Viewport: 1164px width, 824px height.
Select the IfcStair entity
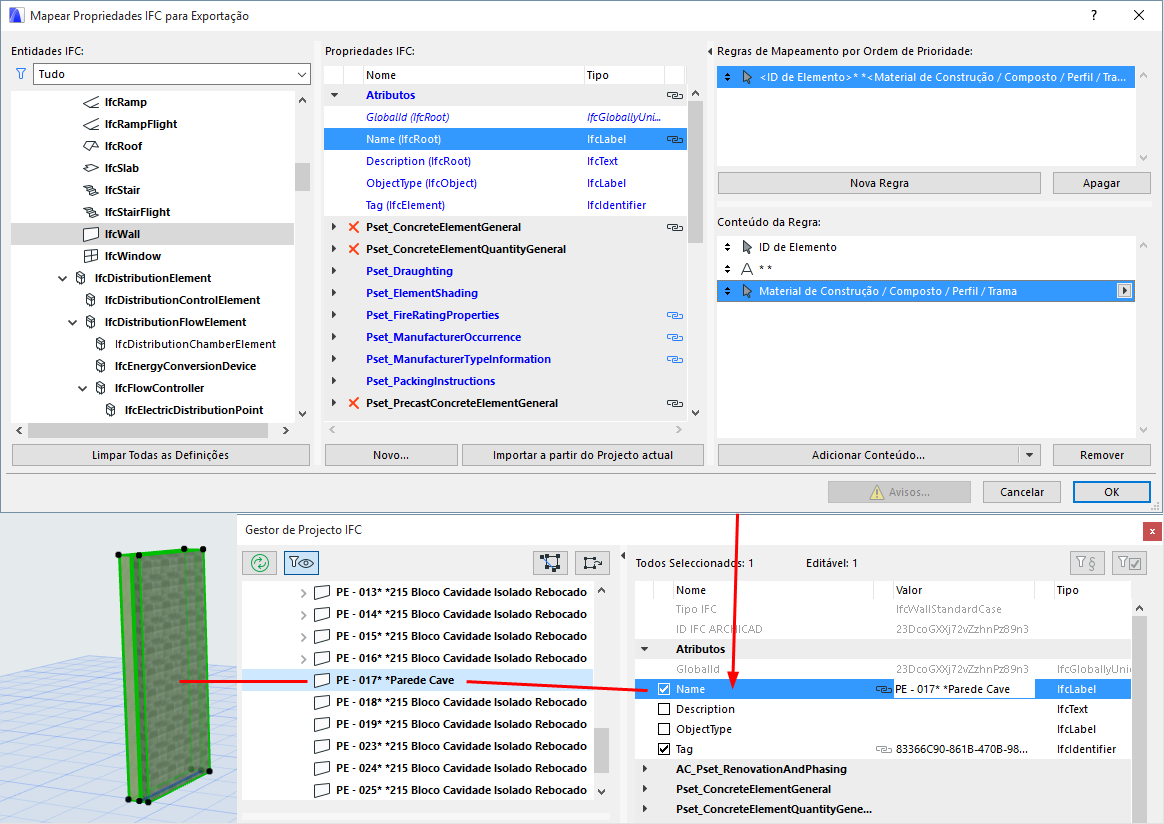pos(122,190)
